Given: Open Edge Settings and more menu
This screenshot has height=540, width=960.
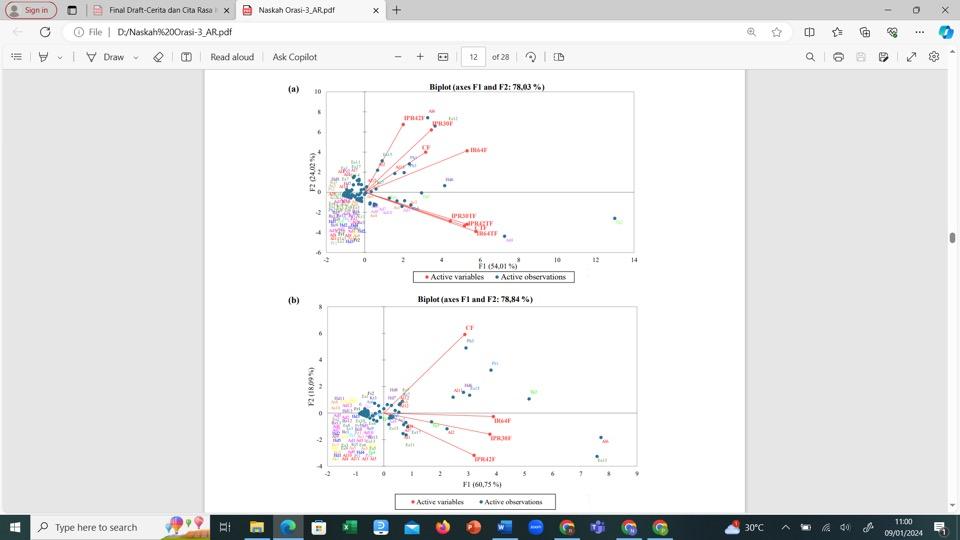Looking at the screenshot, I should tap(920, 32).
